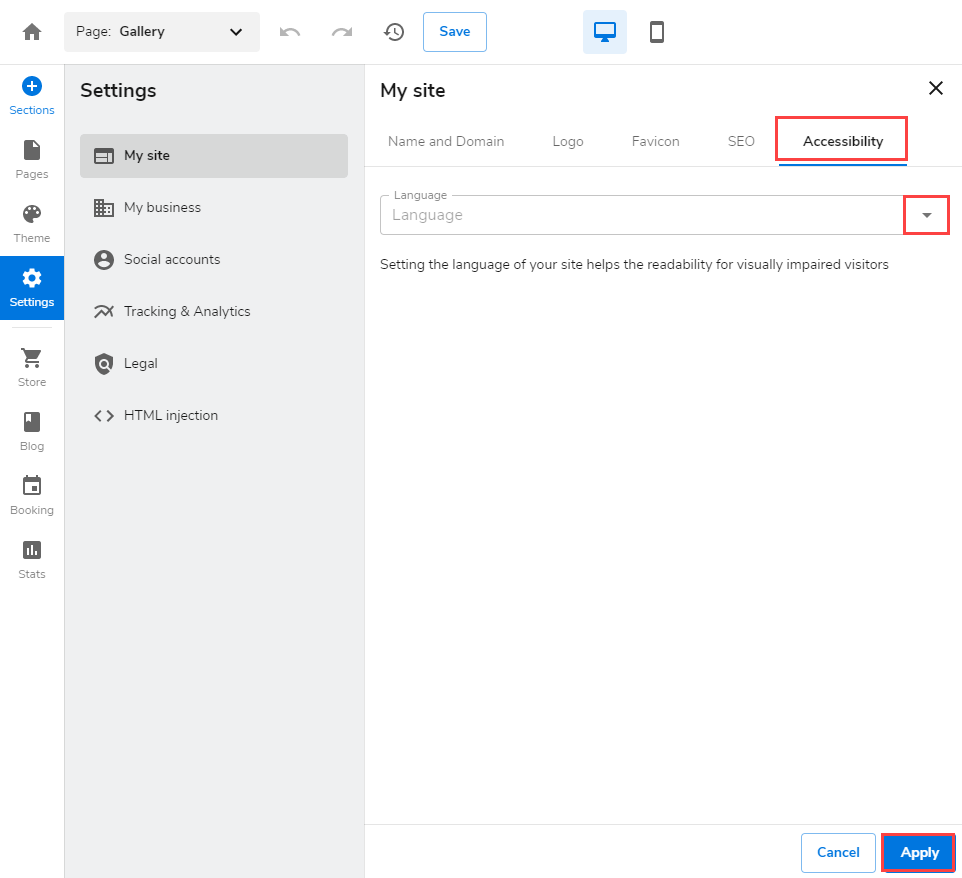Go to the home icon
The image size is (962, 878).
(x=32, y=32)
